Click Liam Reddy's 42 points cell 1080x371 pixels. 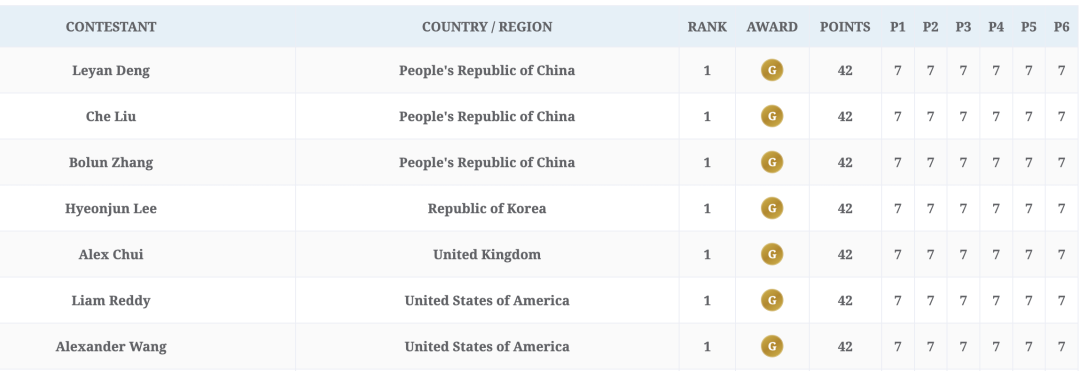click(845, 300)
